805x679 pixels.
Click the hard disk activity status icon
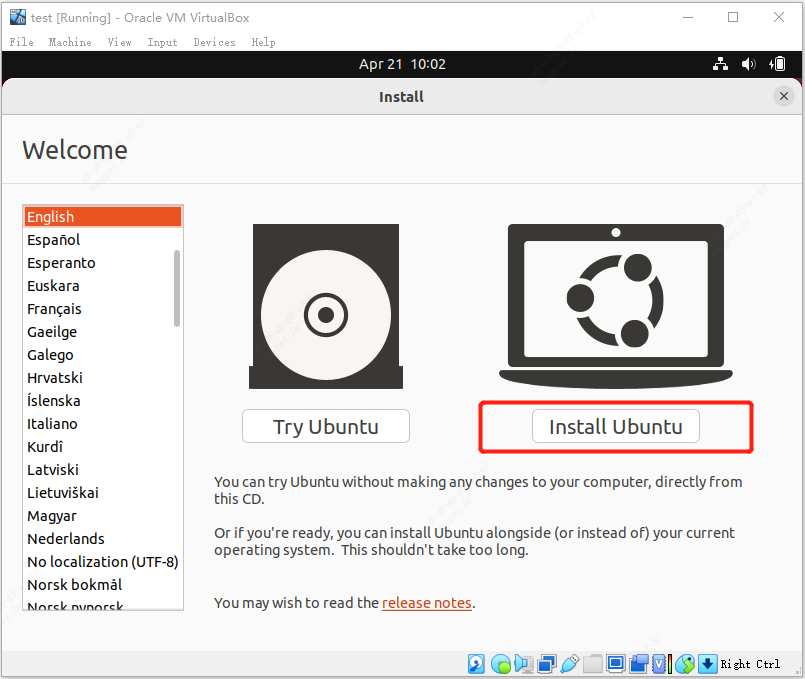pos(476,664)
